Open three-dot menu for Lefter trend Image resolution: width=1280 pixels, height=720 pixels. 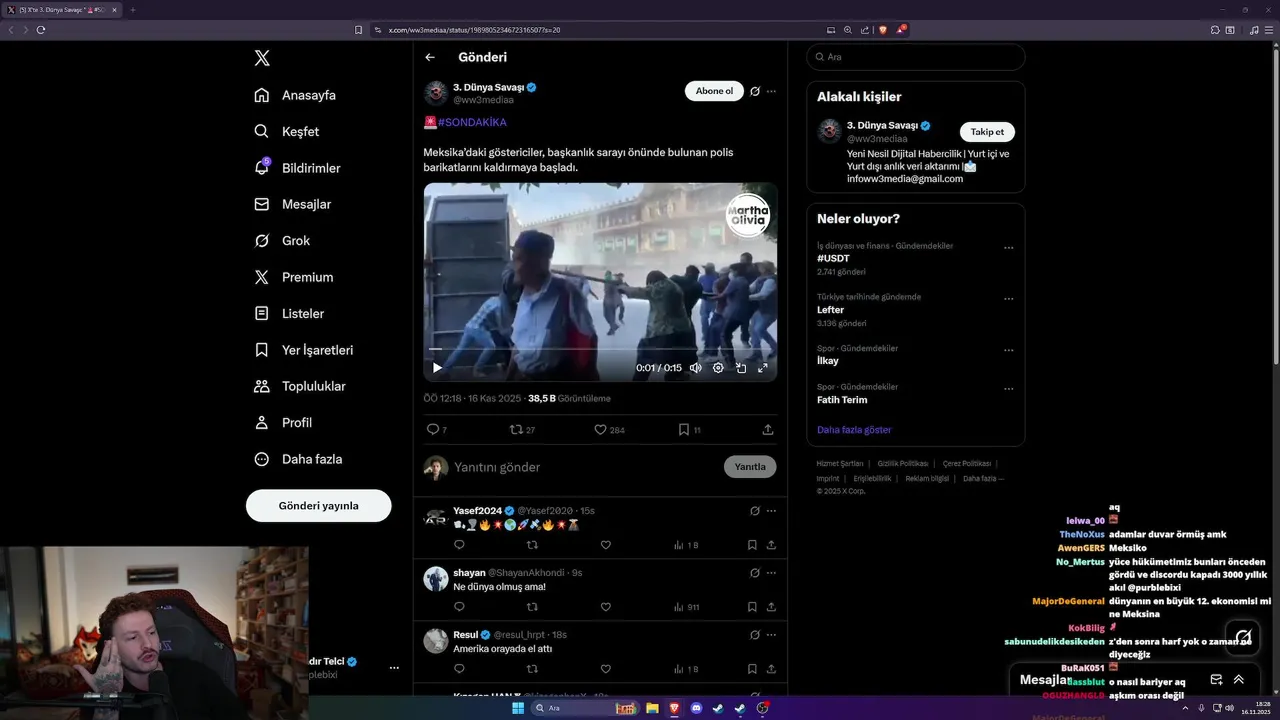(1008, 299)
